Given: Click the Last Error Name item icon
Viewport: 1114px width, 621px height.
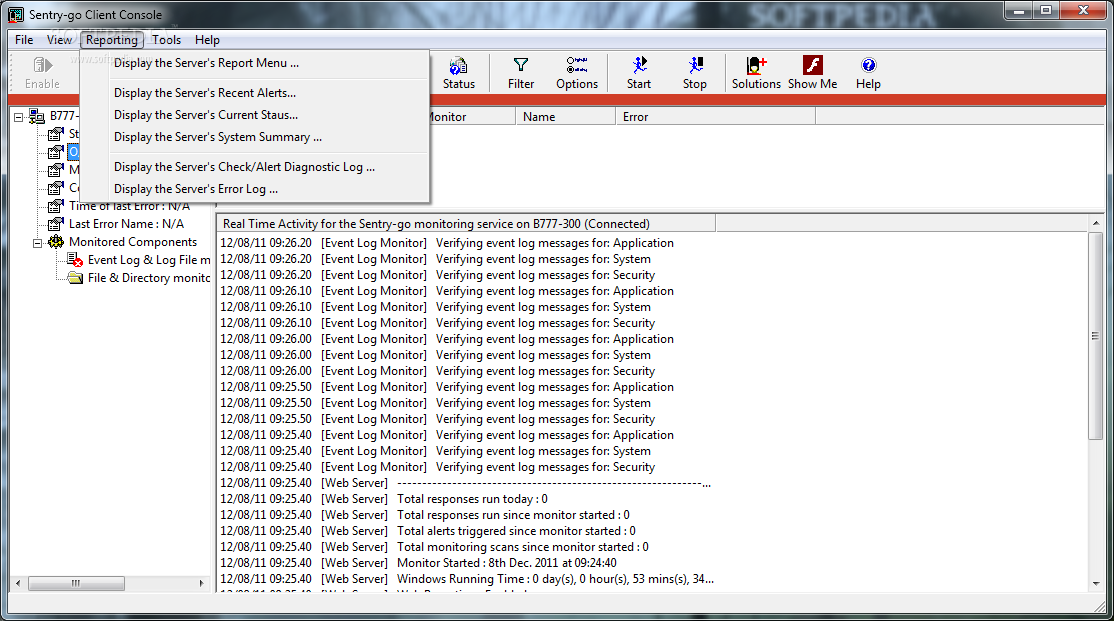Looking at the screenshot, I should (x=55, y=224).
